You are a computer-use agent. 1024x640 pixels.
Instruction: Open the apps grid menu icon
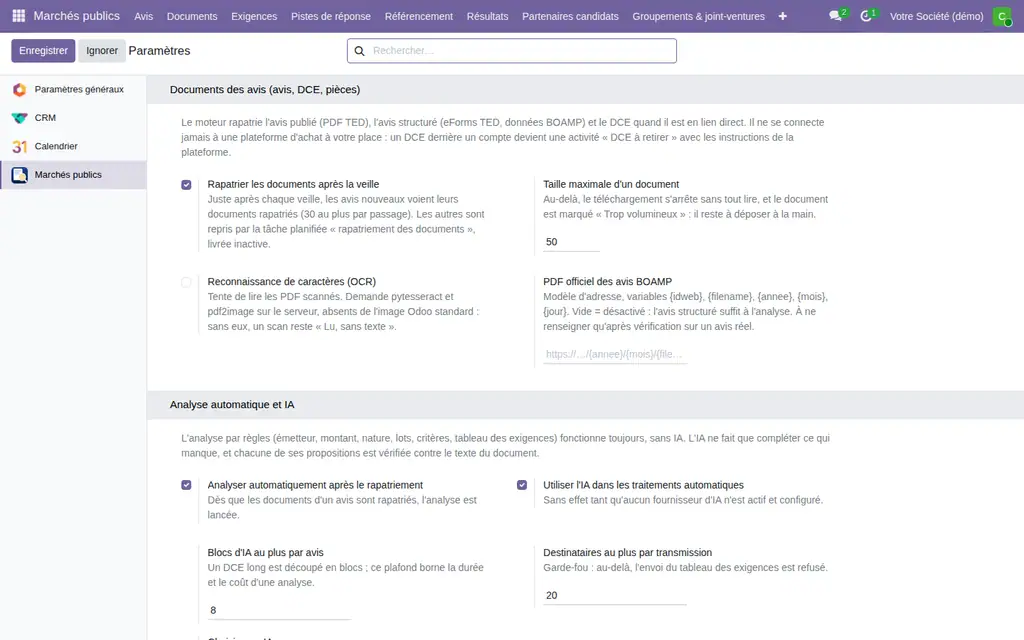[x=18, y=16]
